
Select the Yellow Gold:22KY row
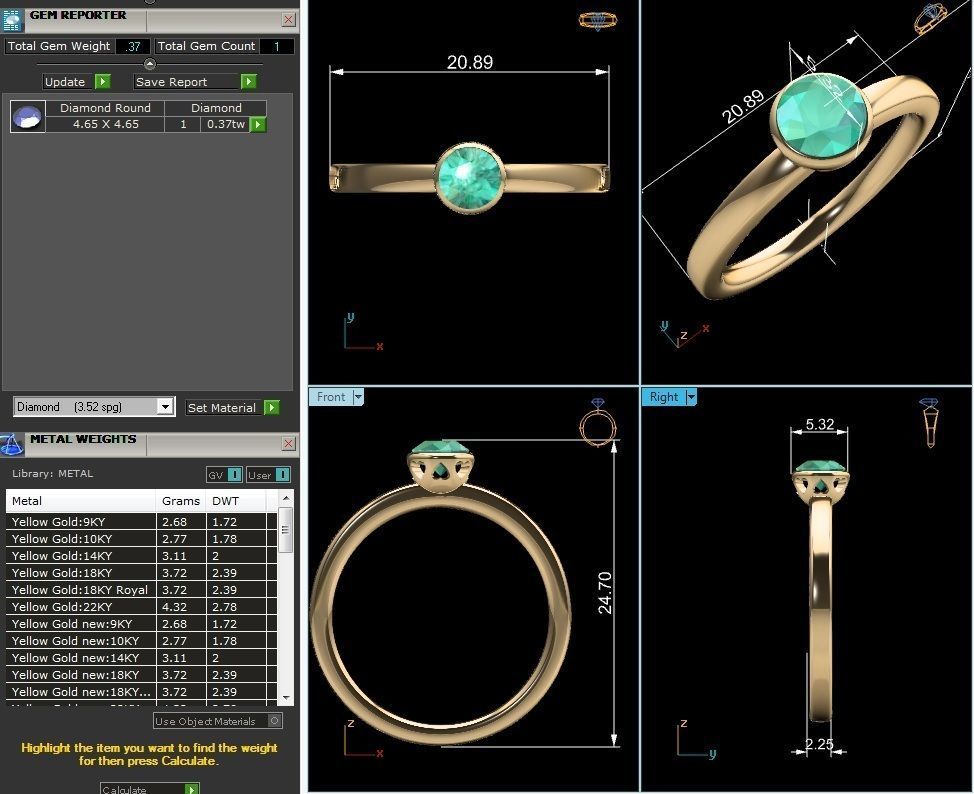[141, 607]
